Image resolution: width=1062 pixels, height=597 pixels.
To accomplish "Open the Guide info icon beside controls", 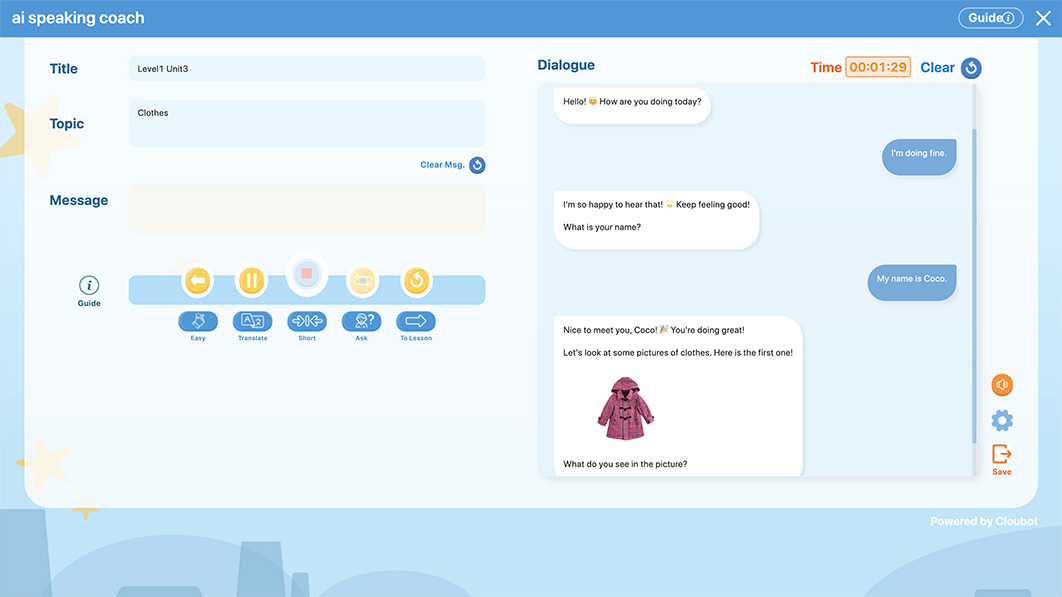I will [x=89, y=286].
